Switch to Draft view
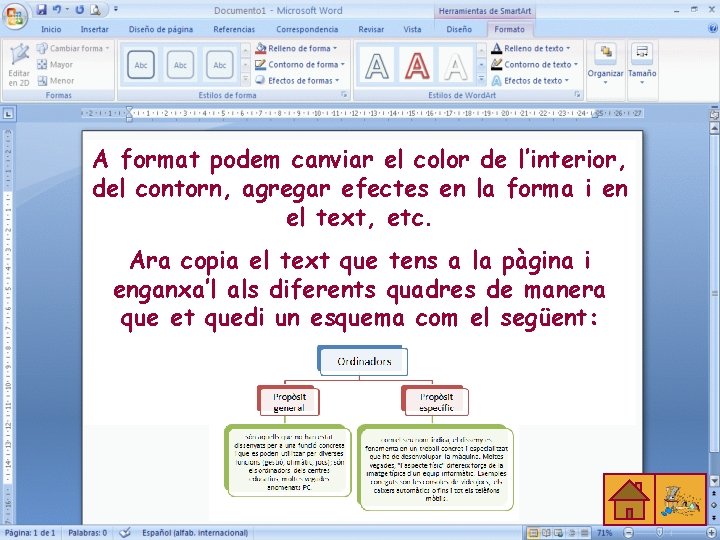Image resolution: width=720 pixels, height=540 pixels. [x=584, y=533]
